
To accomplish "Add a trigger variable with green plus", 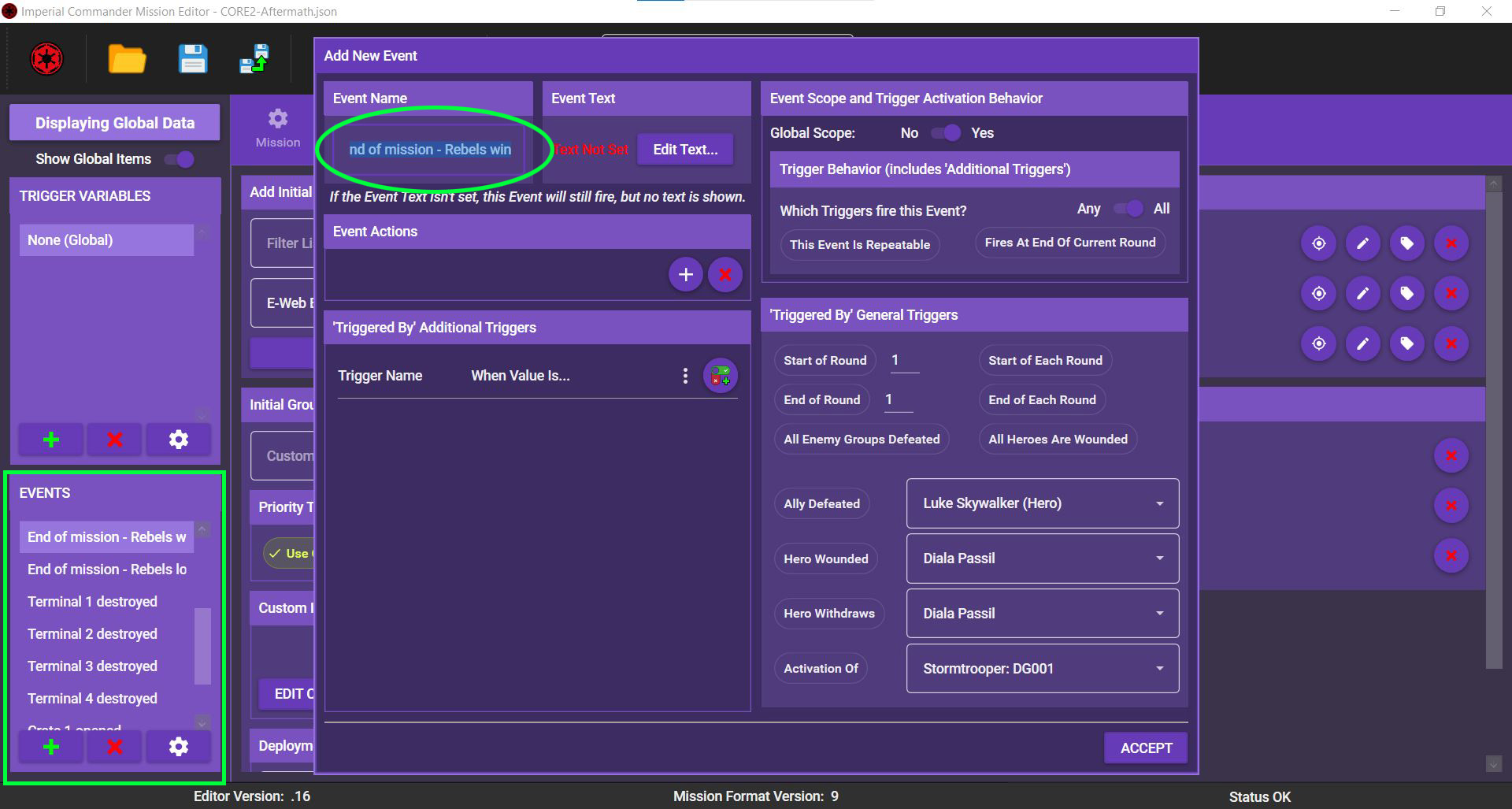I will [51, 440].
